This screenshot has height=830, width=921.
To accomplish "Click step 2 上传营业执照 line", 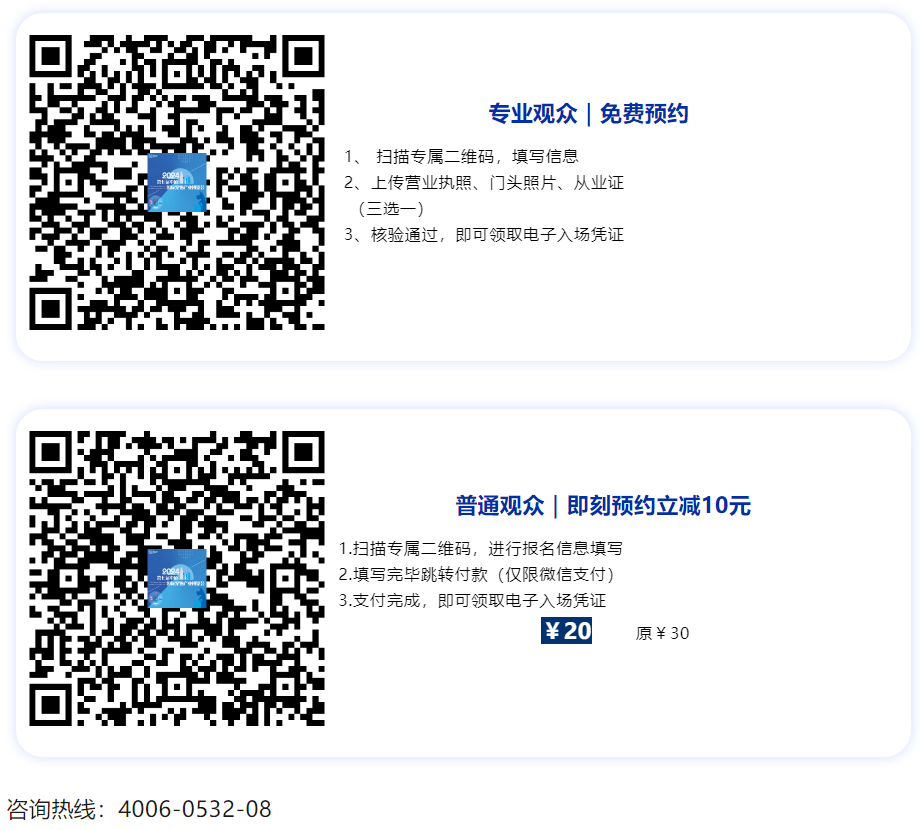I will (x=484, y=183).
